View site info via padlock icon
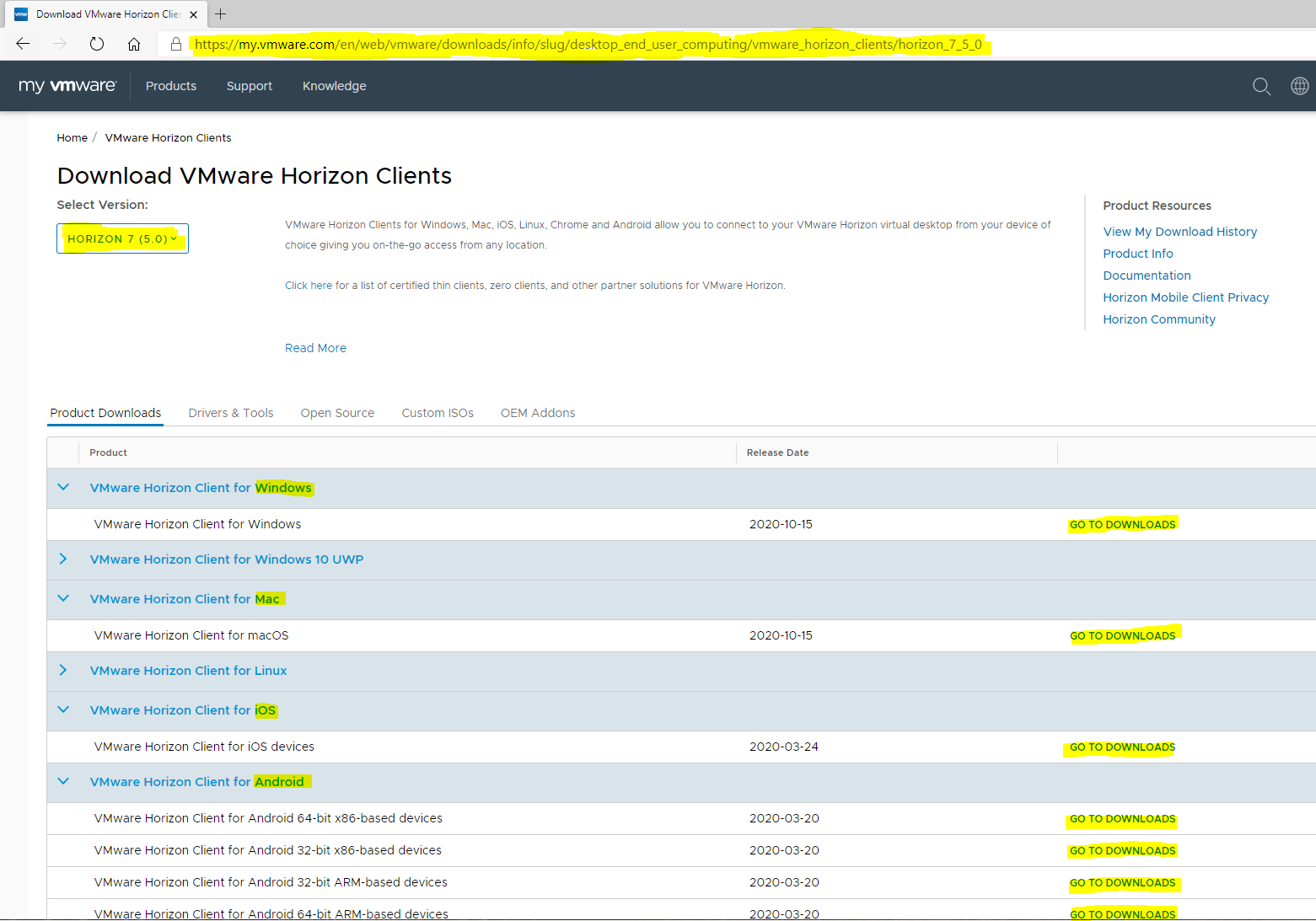1316x921 pixels. [176, 44]
